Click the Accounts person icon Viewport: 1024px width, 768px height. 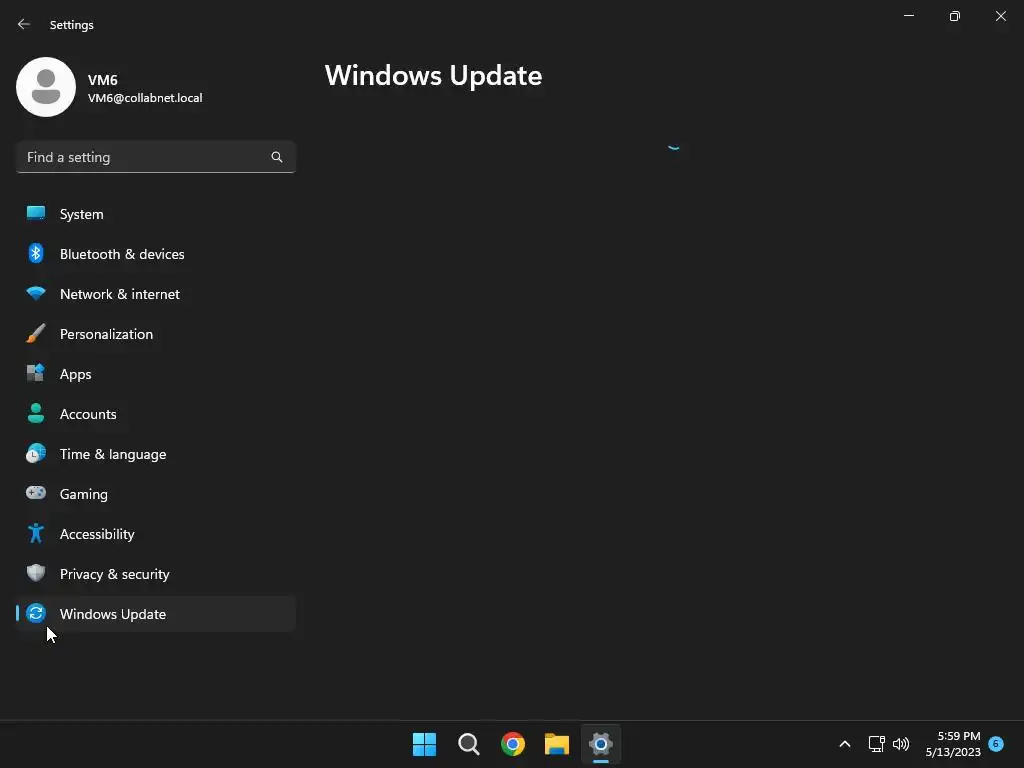pos(36,413)
